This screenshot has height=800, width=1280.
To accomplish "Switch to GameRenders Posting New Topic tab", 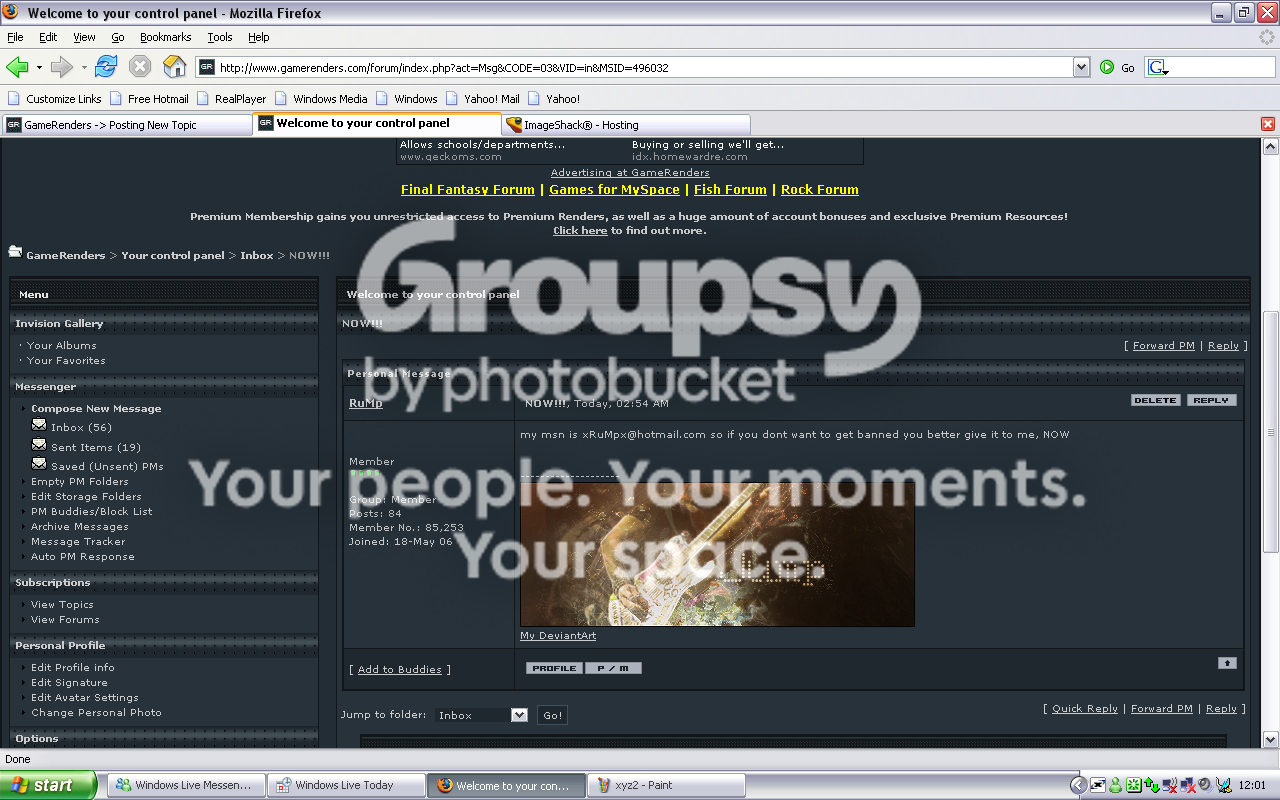I will click(x=127, y=125).
